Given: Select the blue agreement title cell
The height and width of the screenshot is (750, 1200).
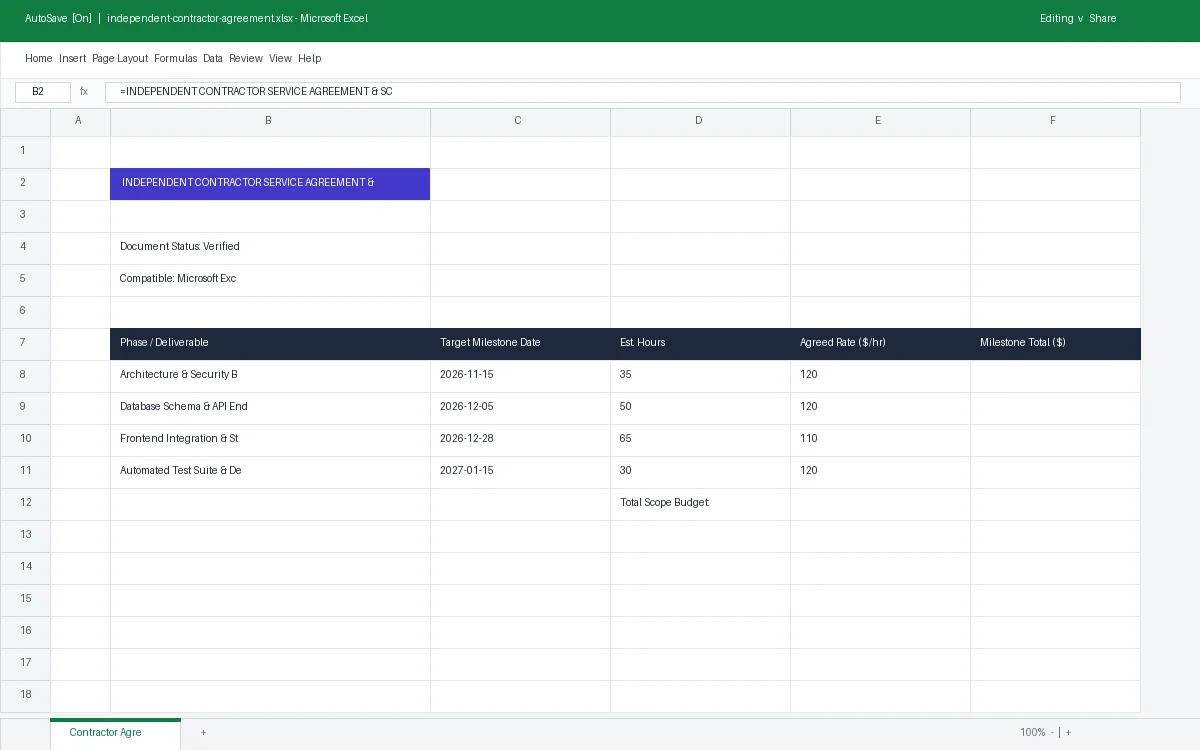Looking at the screenshot, I should coord(270,183).
